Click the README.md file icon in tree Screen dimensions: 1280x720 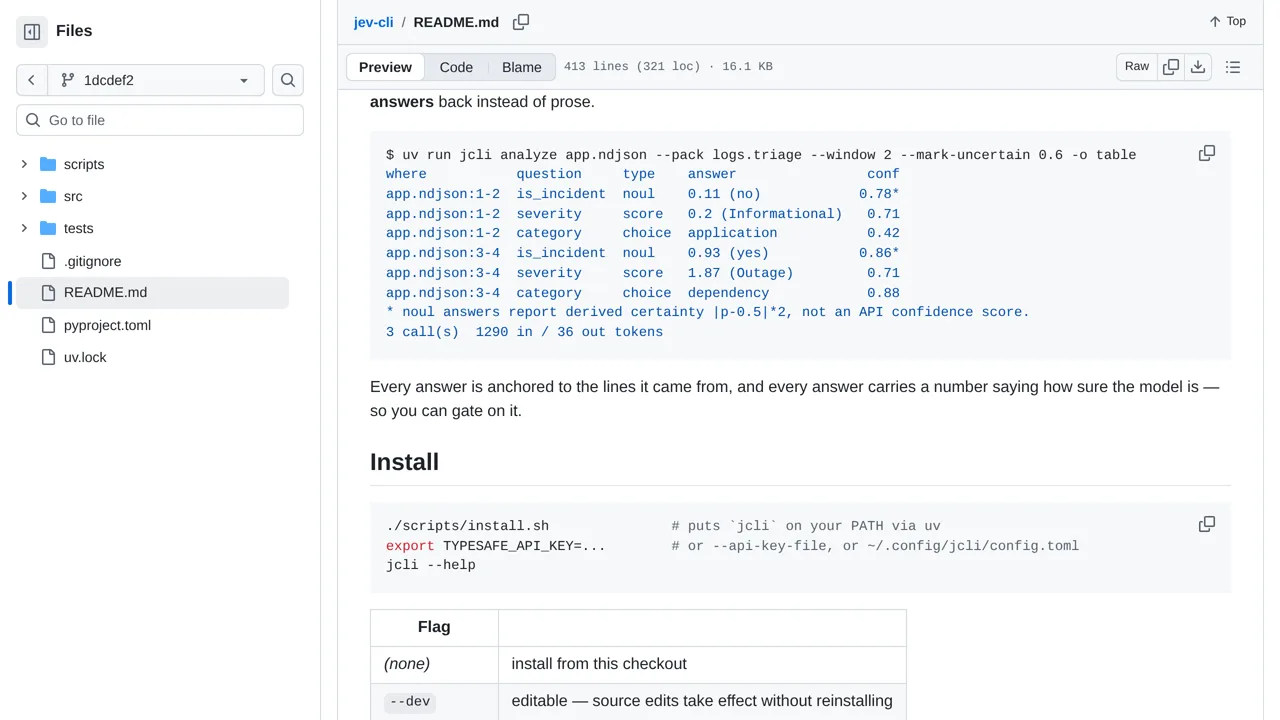click(x=48, y=293)
